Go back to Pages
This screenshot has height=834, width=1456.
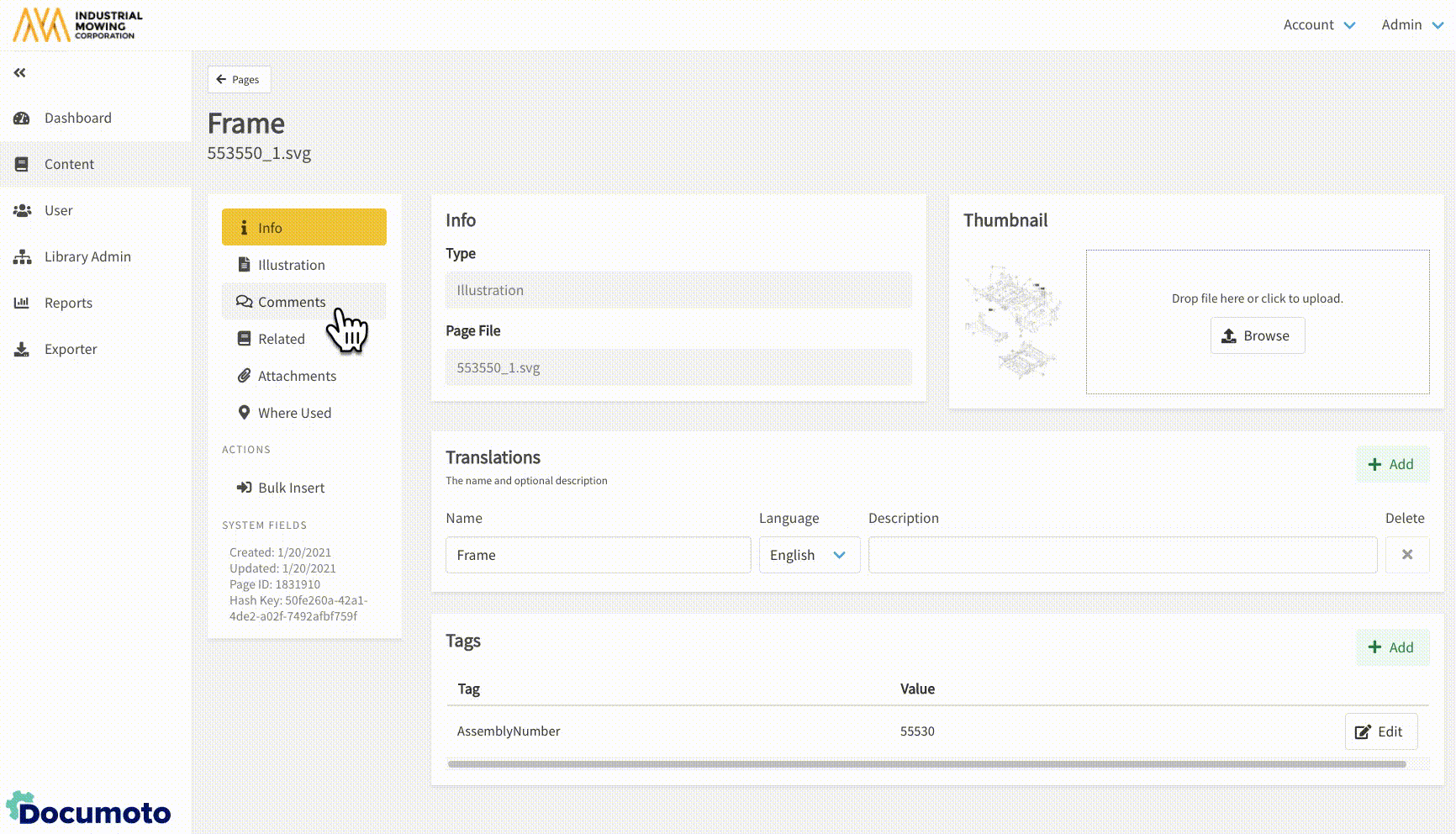(x=239, y=80)
